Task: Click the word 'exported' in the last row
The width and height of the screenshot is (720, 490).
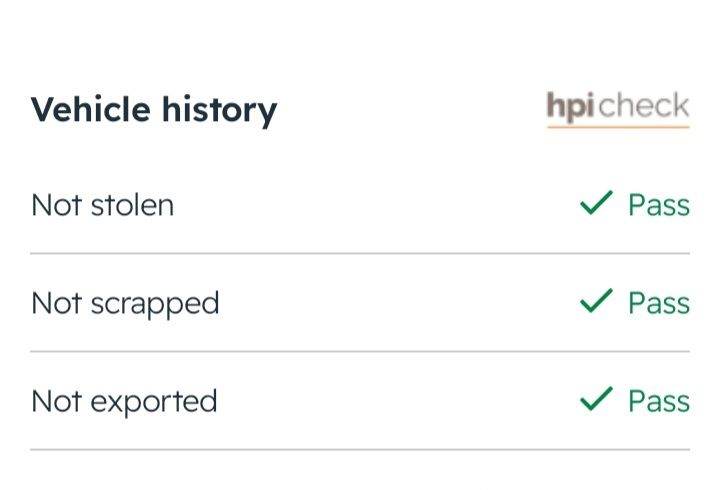Action: (154, 402)
